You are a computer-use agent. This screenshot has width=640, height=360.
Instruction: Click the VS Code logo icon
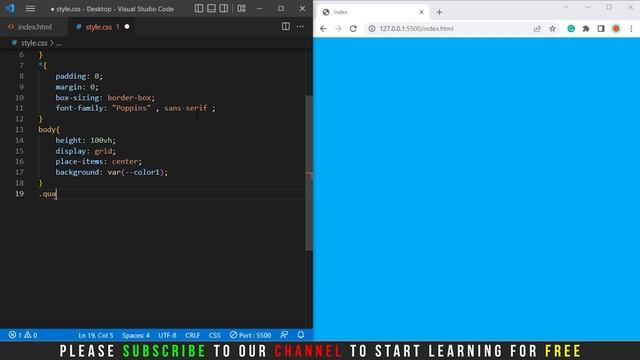(x=10, y=9)
